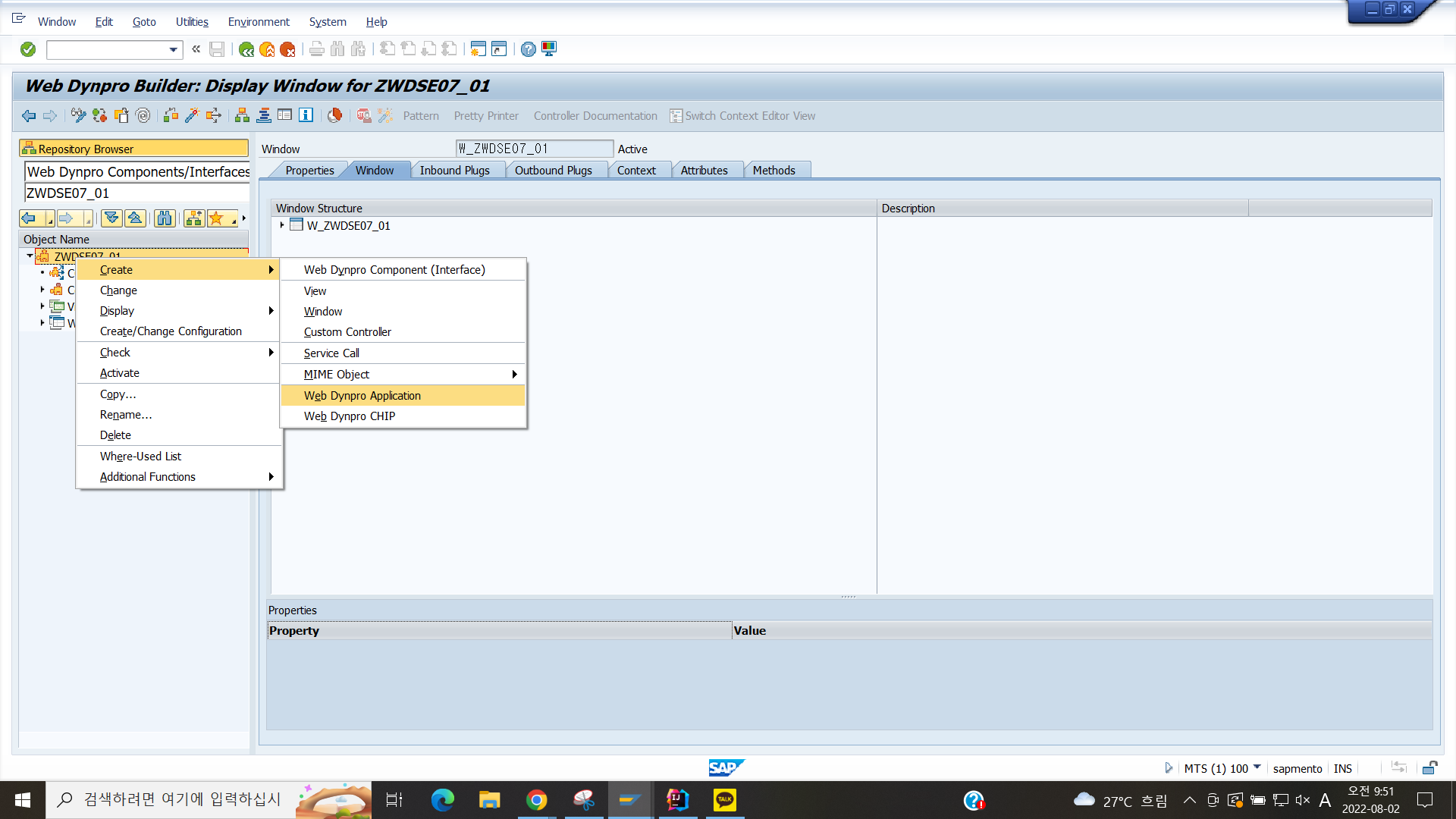Screen dimensions: 1456x819
Task: Click the Create New Session icon
Action: (478, 49)
